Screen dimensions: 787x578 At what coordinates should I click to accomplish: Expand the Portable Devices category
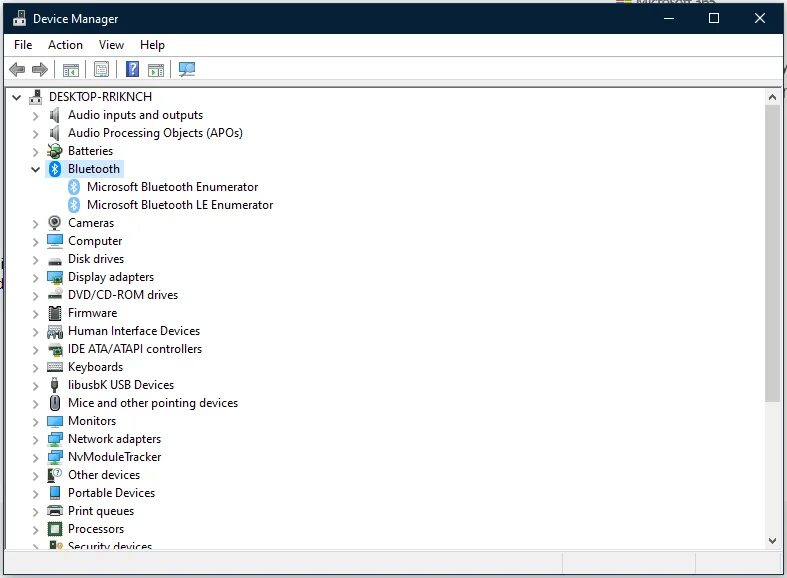click(35, 494)
